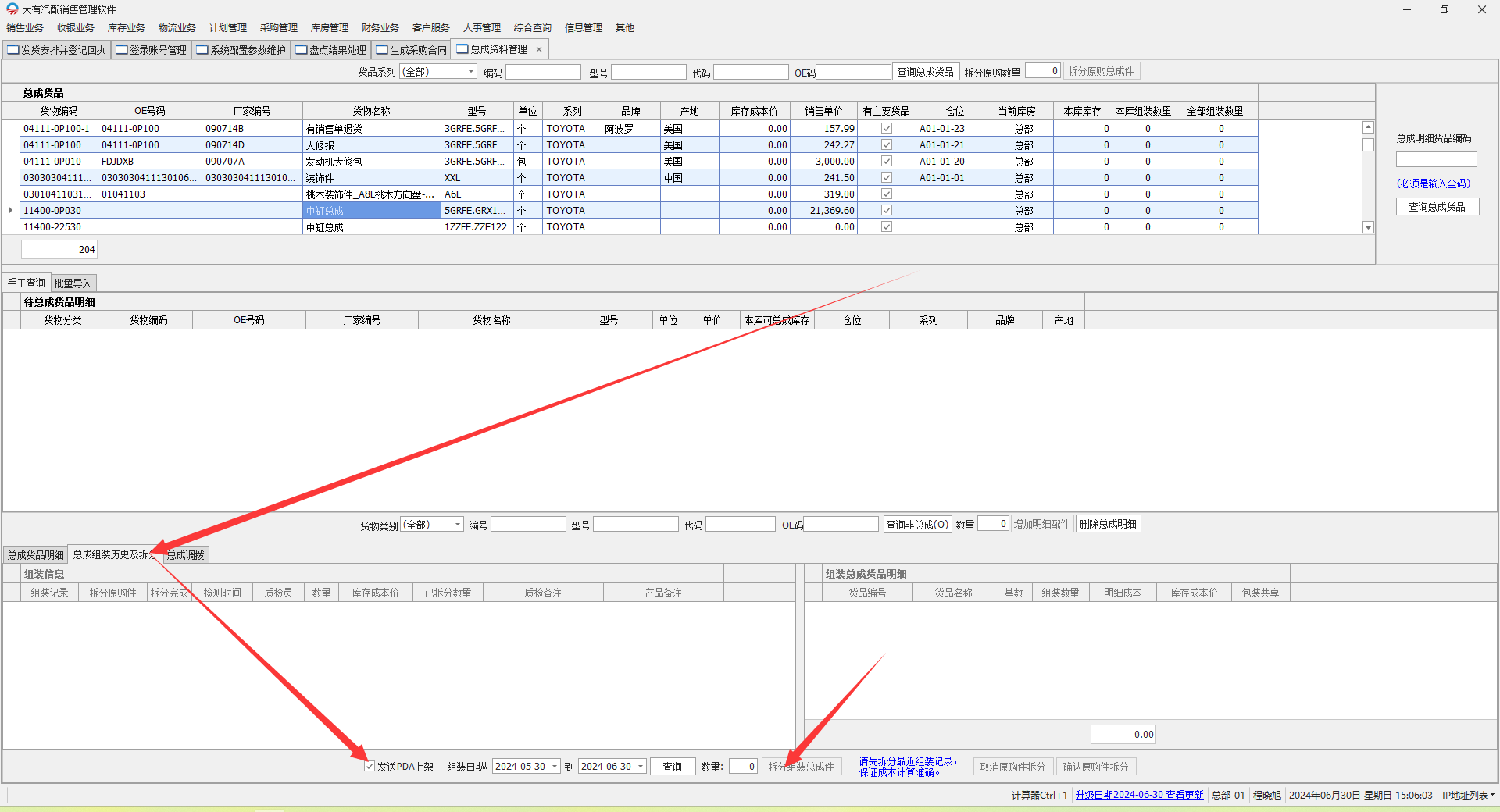This screenshot has width=1500, height=812.
Task: Toggle 有主要货品 checkbox for row 01041103
Action: (x=887, y=194)
